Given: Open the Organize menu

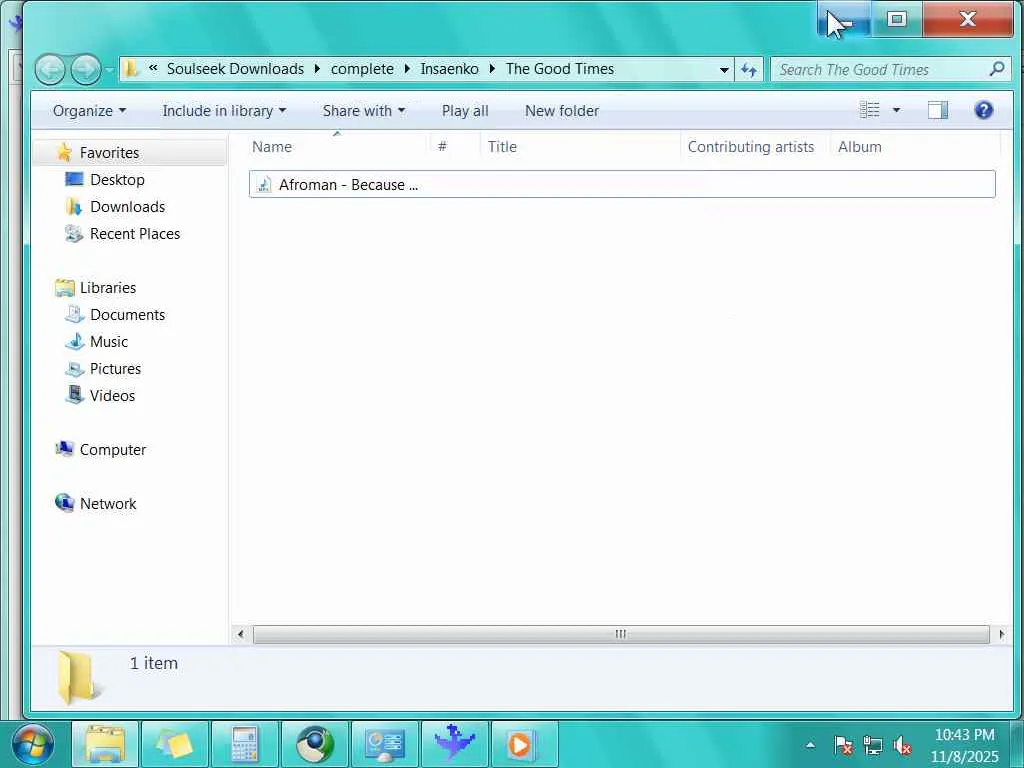Looking at the screenshot, I should (89, 111).
